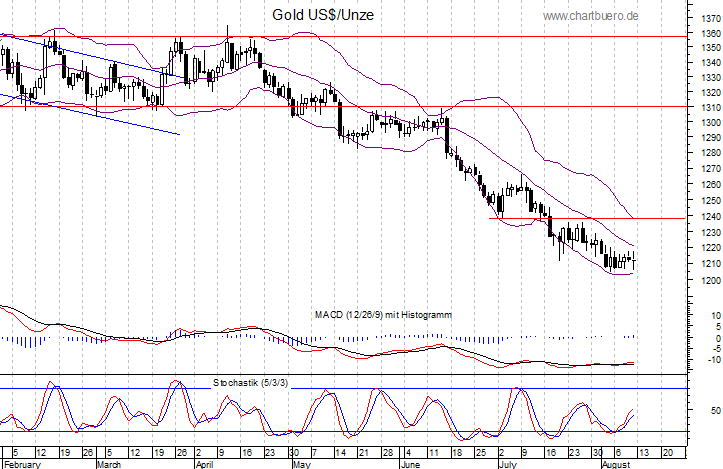
Task: Click the 1270 price axis label
Action: pyautogui.click(x=711, y=169)
